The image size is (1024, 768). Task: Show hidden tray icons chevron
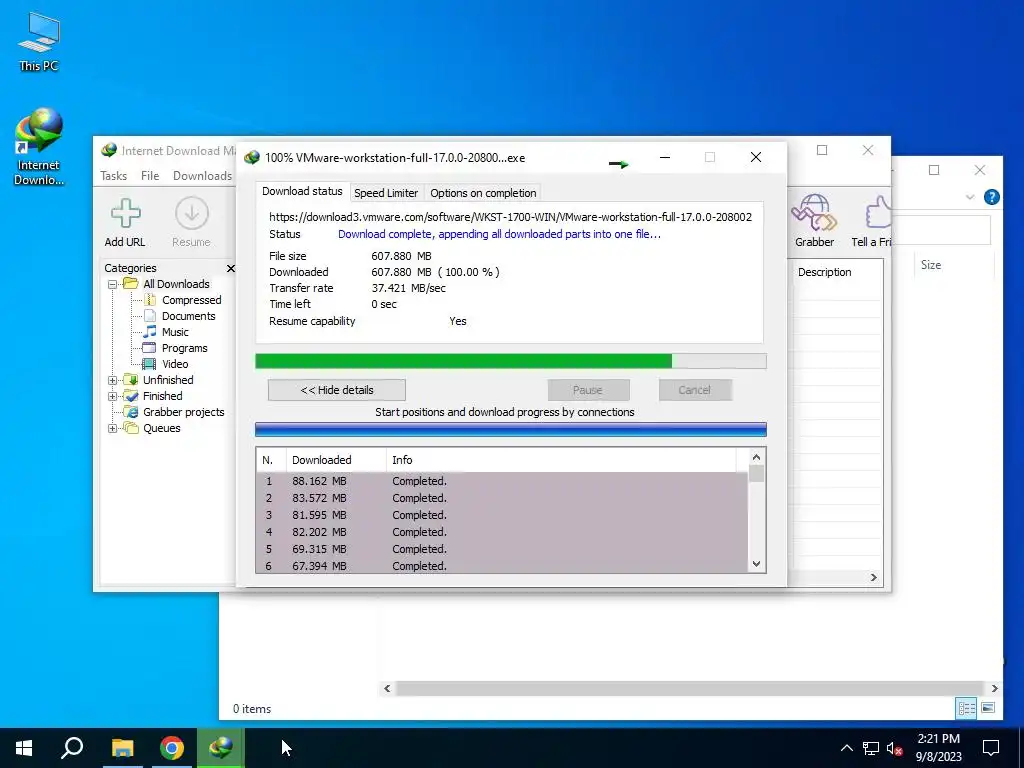[846, 748]
